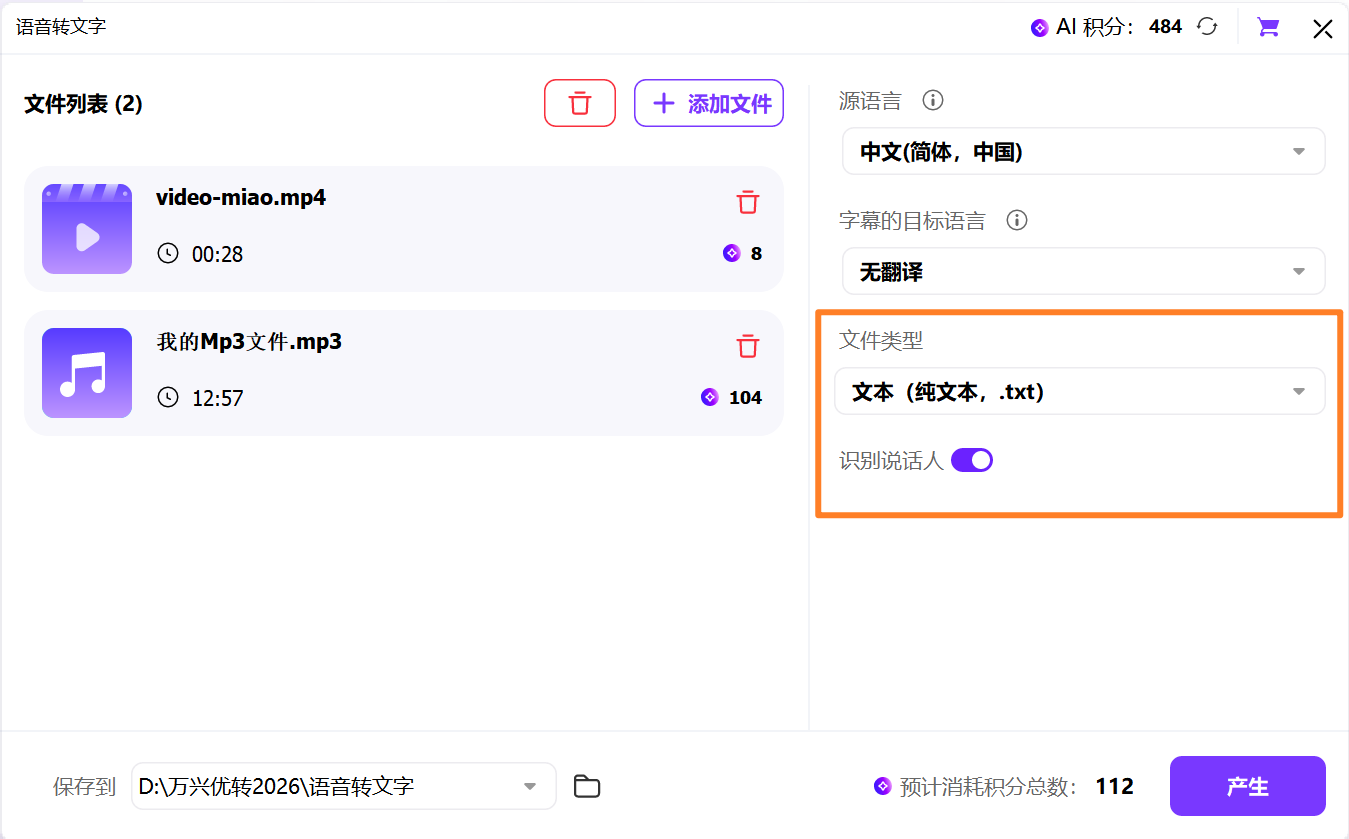Image resolution: width=1349 pixels, height=839 pixels.
Task: Click the red trash icon above the file list
Action: [580, 103]
